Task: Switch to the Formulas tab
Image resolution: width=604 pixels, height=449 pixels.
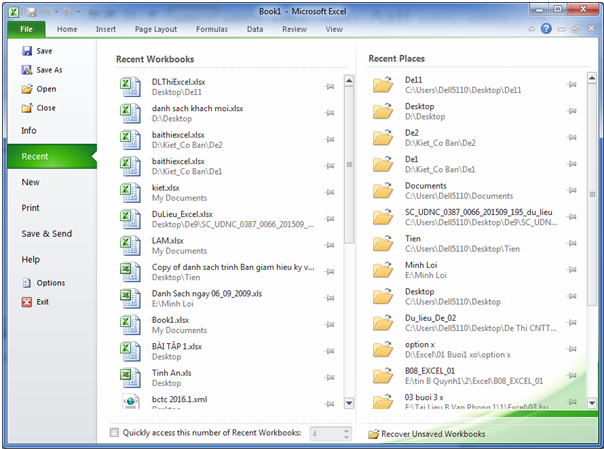Action: pyautogui.click(x=212, y=29)
